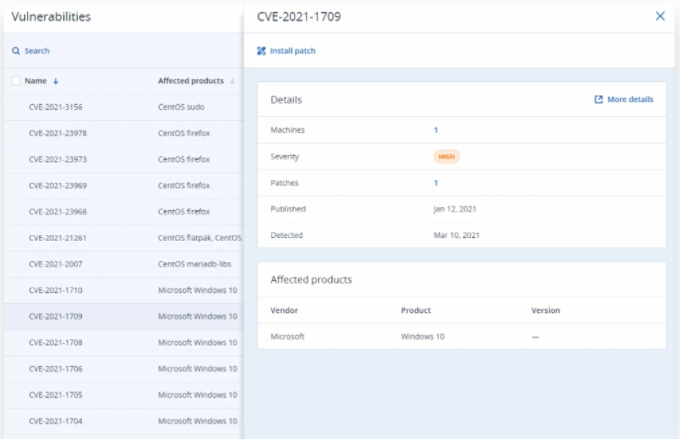The height and width of the screenshot is (439, 680).
Task: Click the Affected products section heading
Action: tap(311, 280)
